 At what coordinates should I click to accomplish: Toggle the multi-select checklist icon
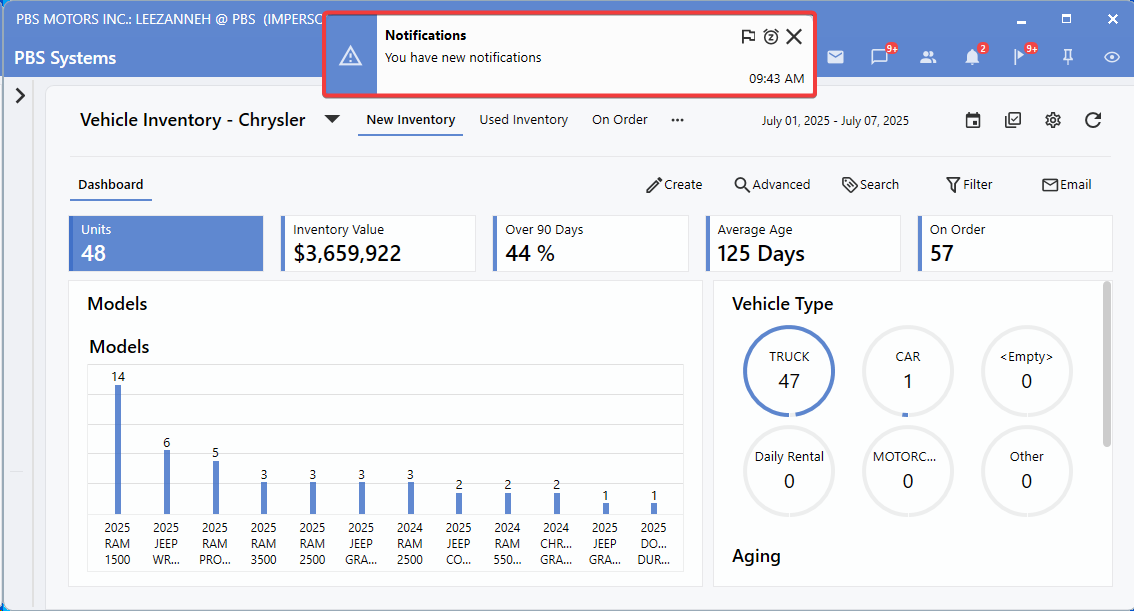1013,120
